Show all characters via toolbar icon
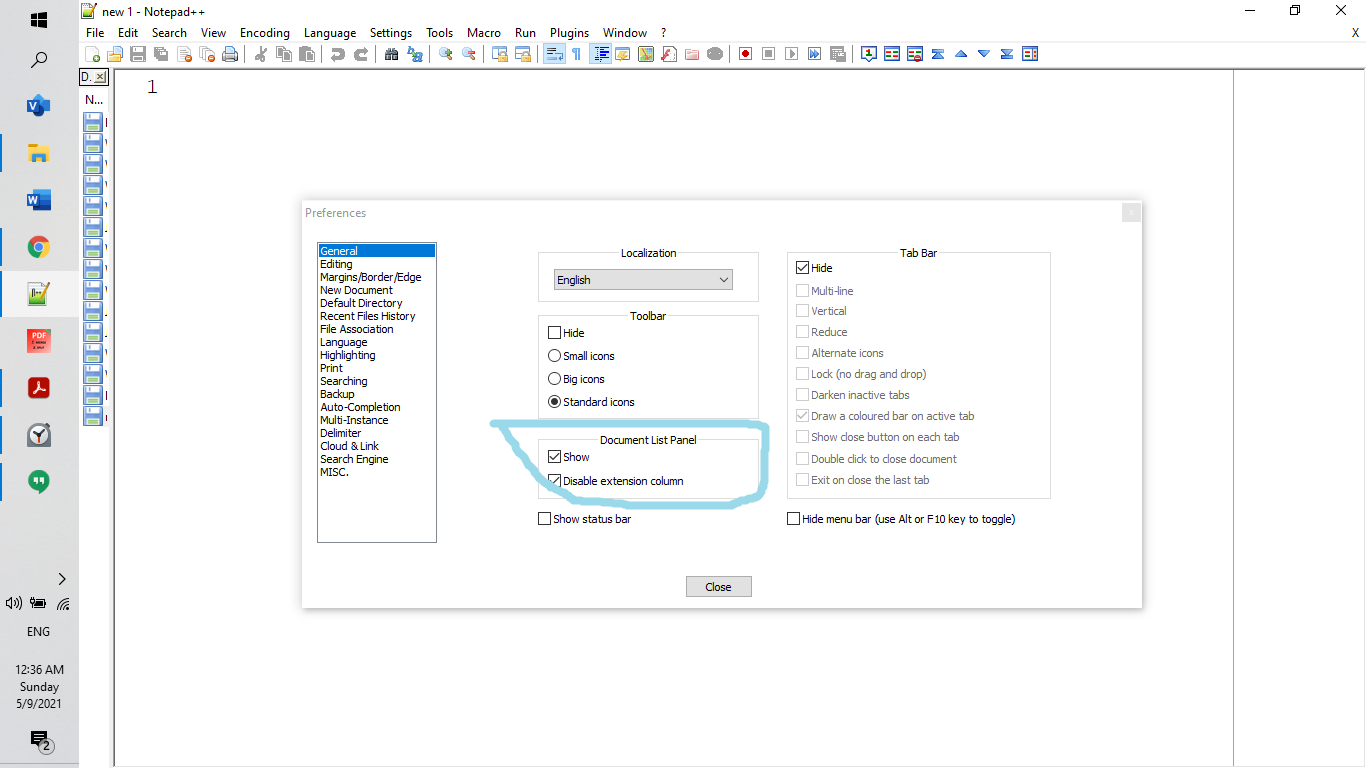The image size is (1366, 768). [x=577, y=53]
